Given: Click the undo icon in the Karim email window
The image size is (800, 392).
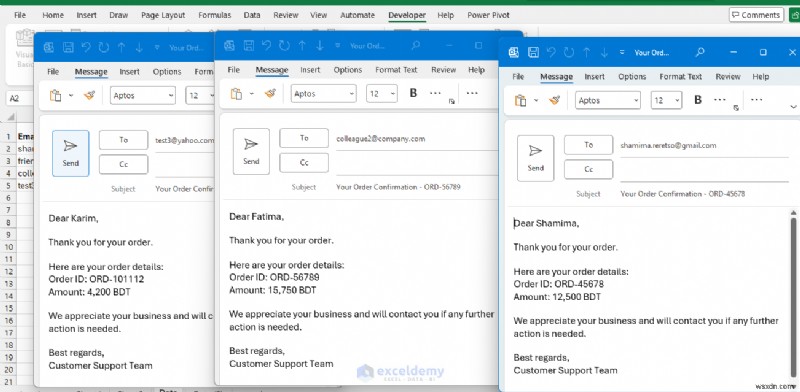Looking at the screenshot, I should point(86,47).
